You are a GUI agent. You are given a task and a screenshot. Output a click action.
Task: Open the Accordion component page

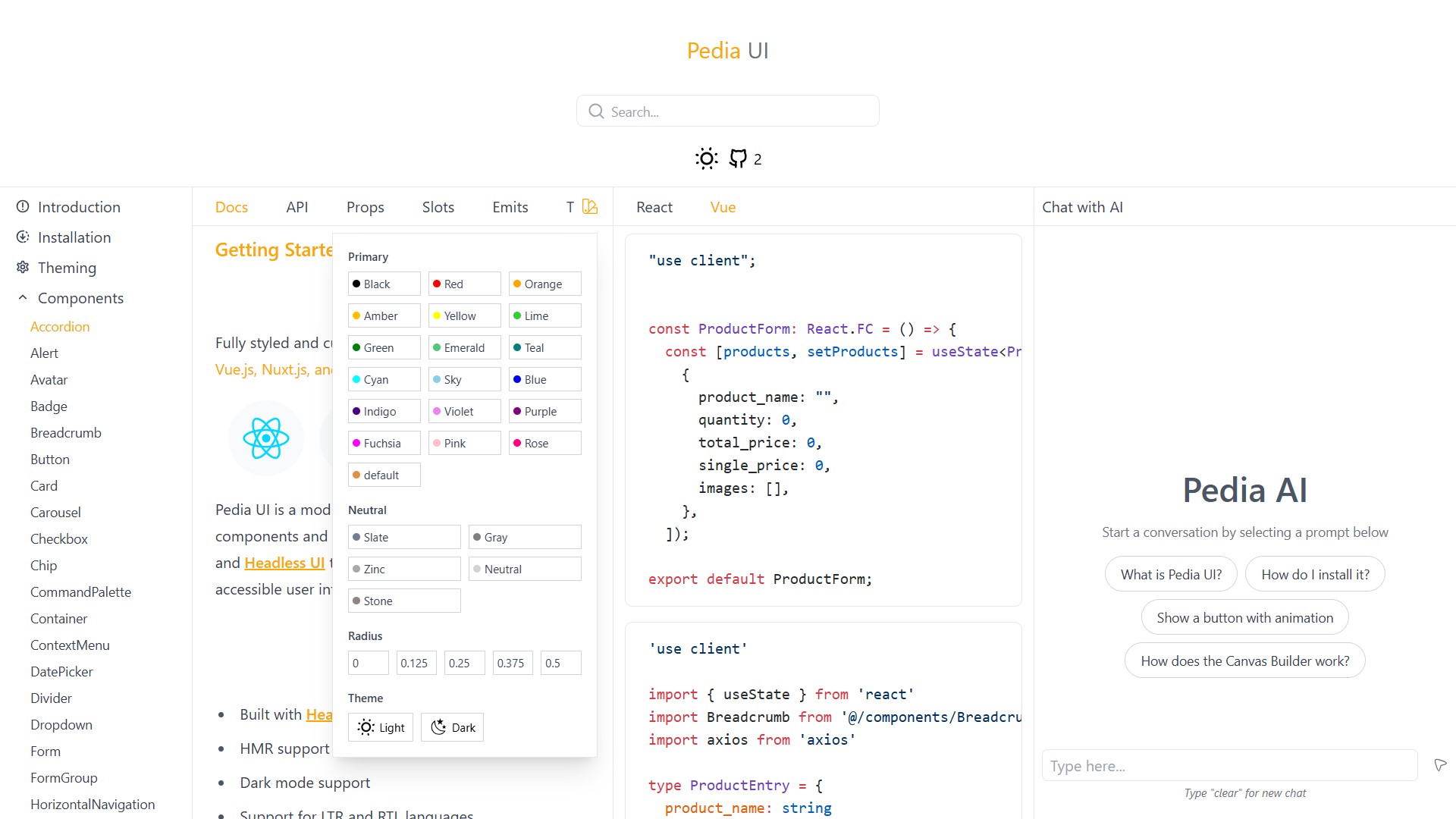click(60, 327)
